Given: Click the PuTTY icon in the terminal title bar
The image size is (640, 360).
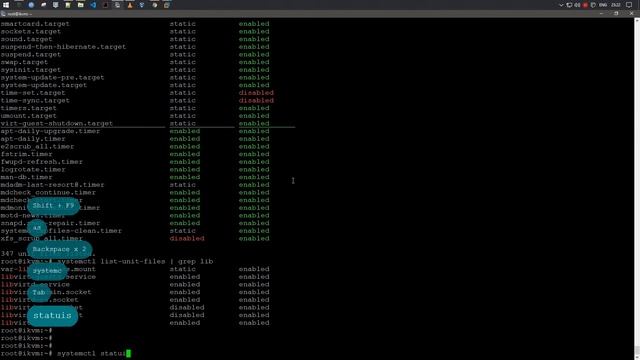Looking at the screenshot, I should click(x=3, y=14).
